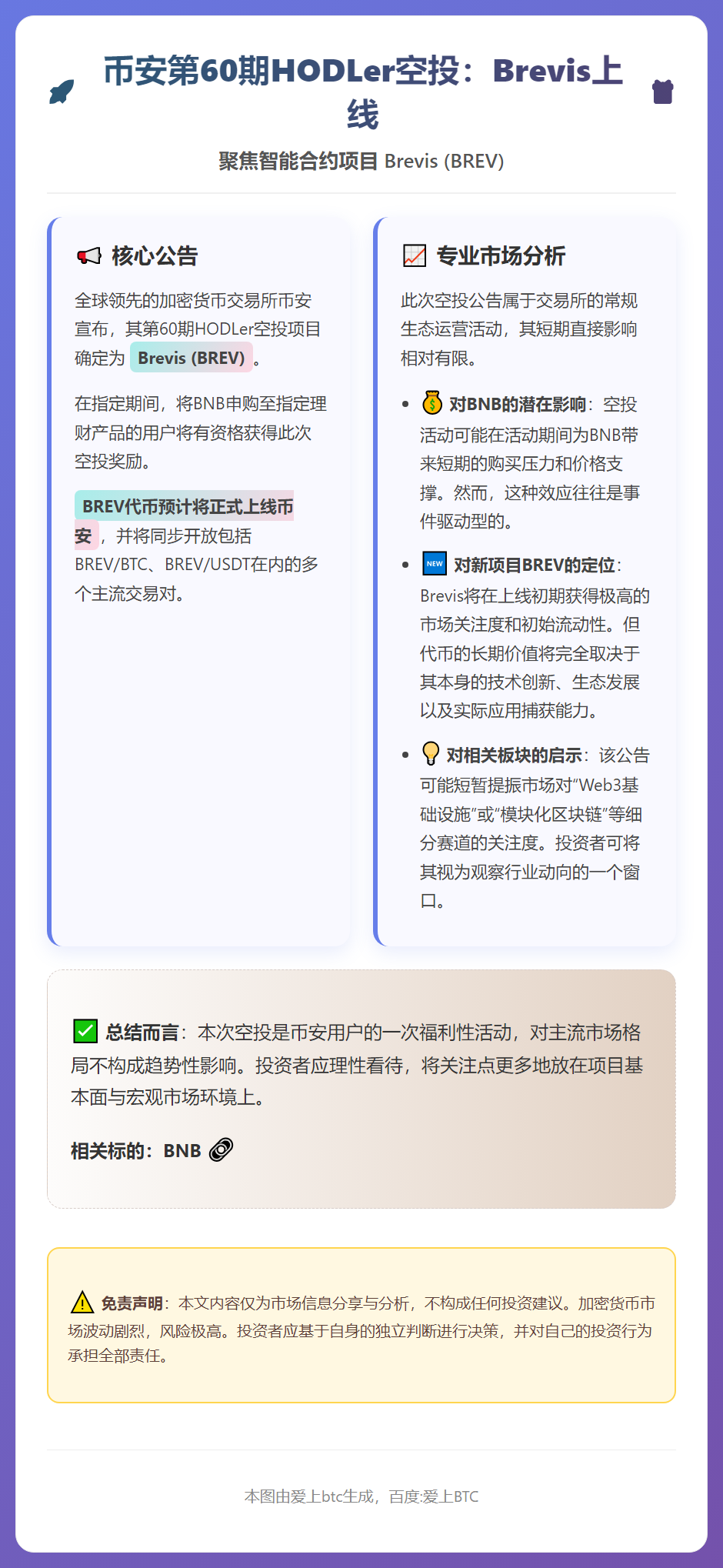Click the paragraph starting 此次空投公告属于交易所
The image size is (723, 1568).
pos(519,329)
